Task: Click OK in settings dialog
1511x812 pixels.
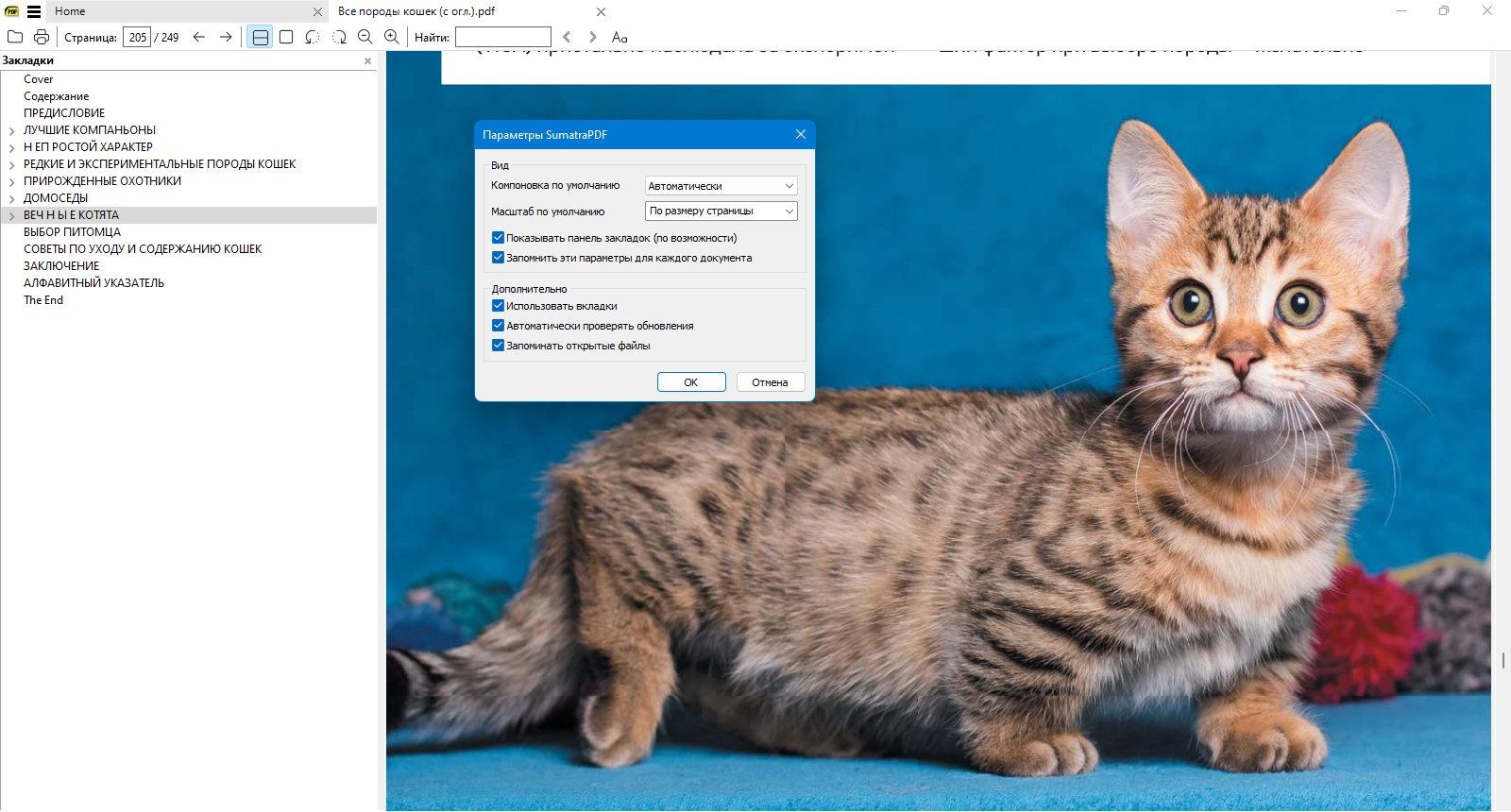Action: [x=691, y=382]
